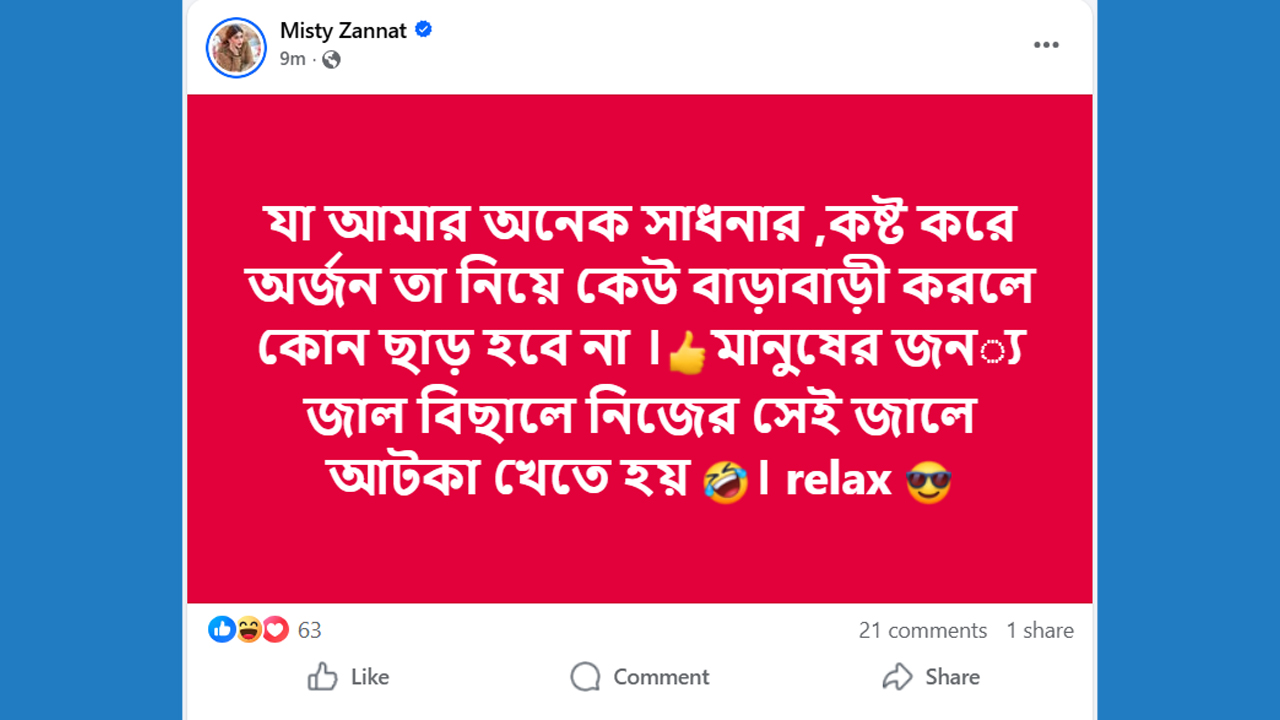Viewport: 1280px width, 720px height.
Task: Open the list of 63 reactions
Action: (310, 630)
